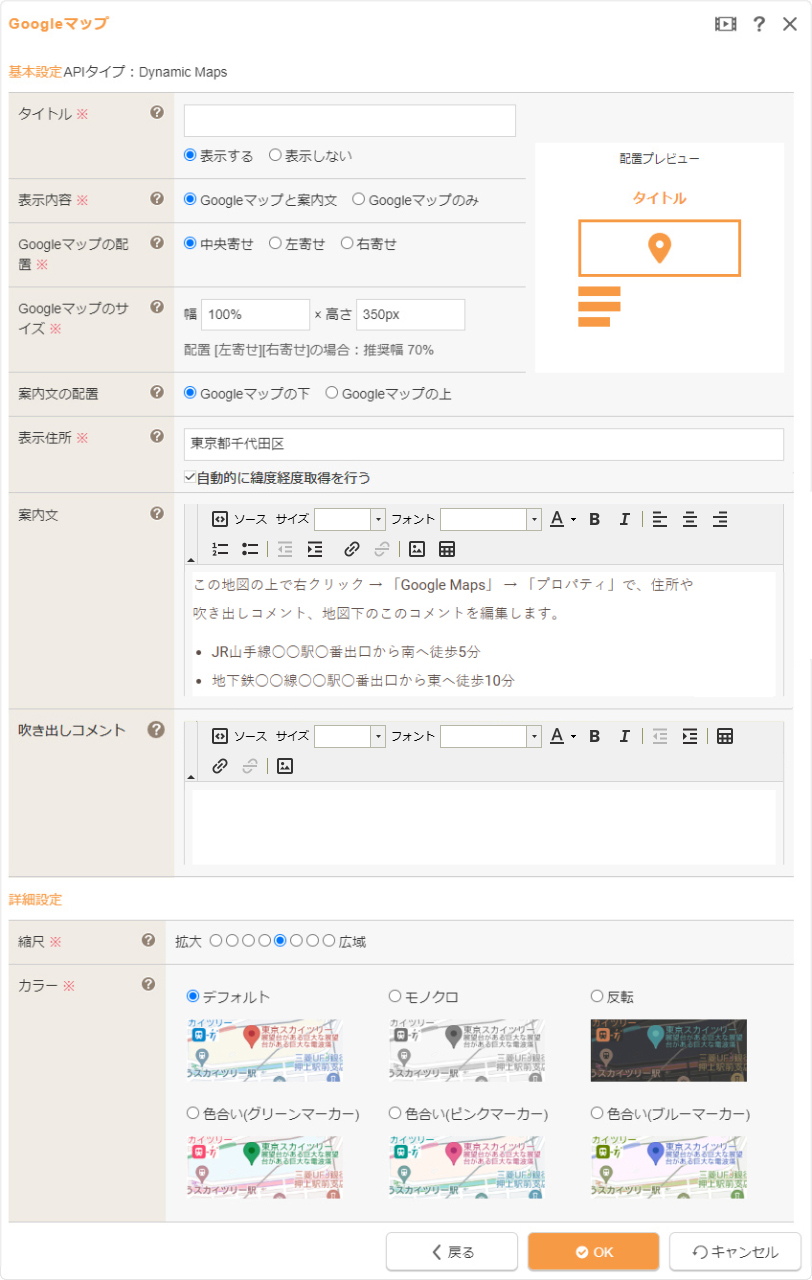The image size is (812, 1280).
Task: Select モノクロ map color
Action: [x=395, y=997]
